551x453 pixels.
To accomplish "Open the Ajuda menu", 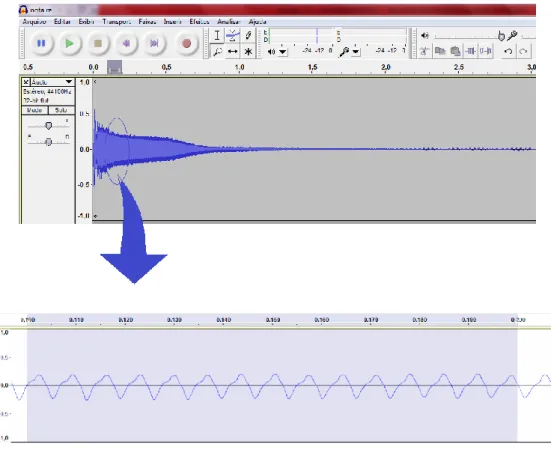I will click(258, 22).
